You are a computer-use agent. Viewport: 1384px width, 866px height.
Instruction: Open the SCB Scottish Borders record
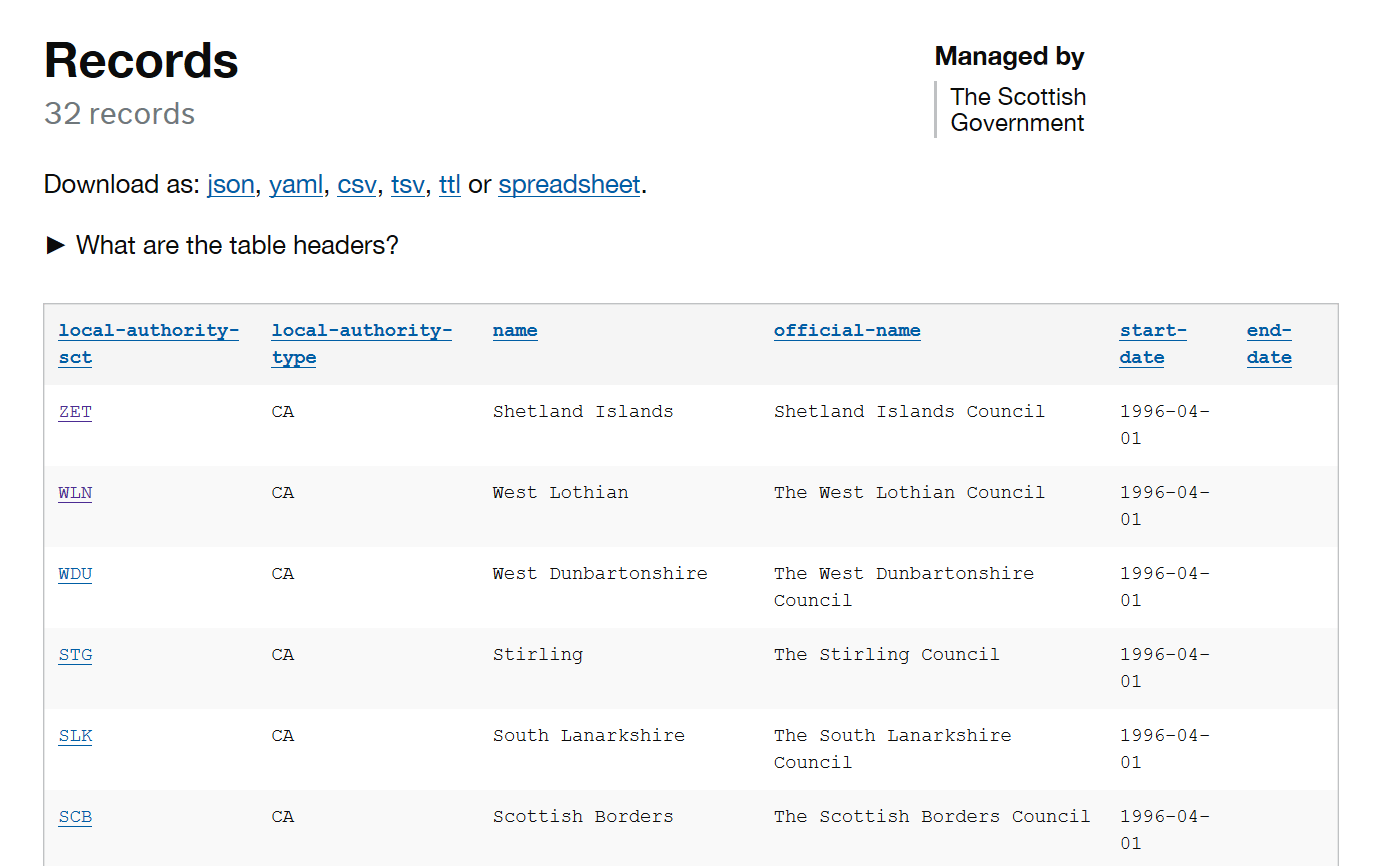coord(75,817)
